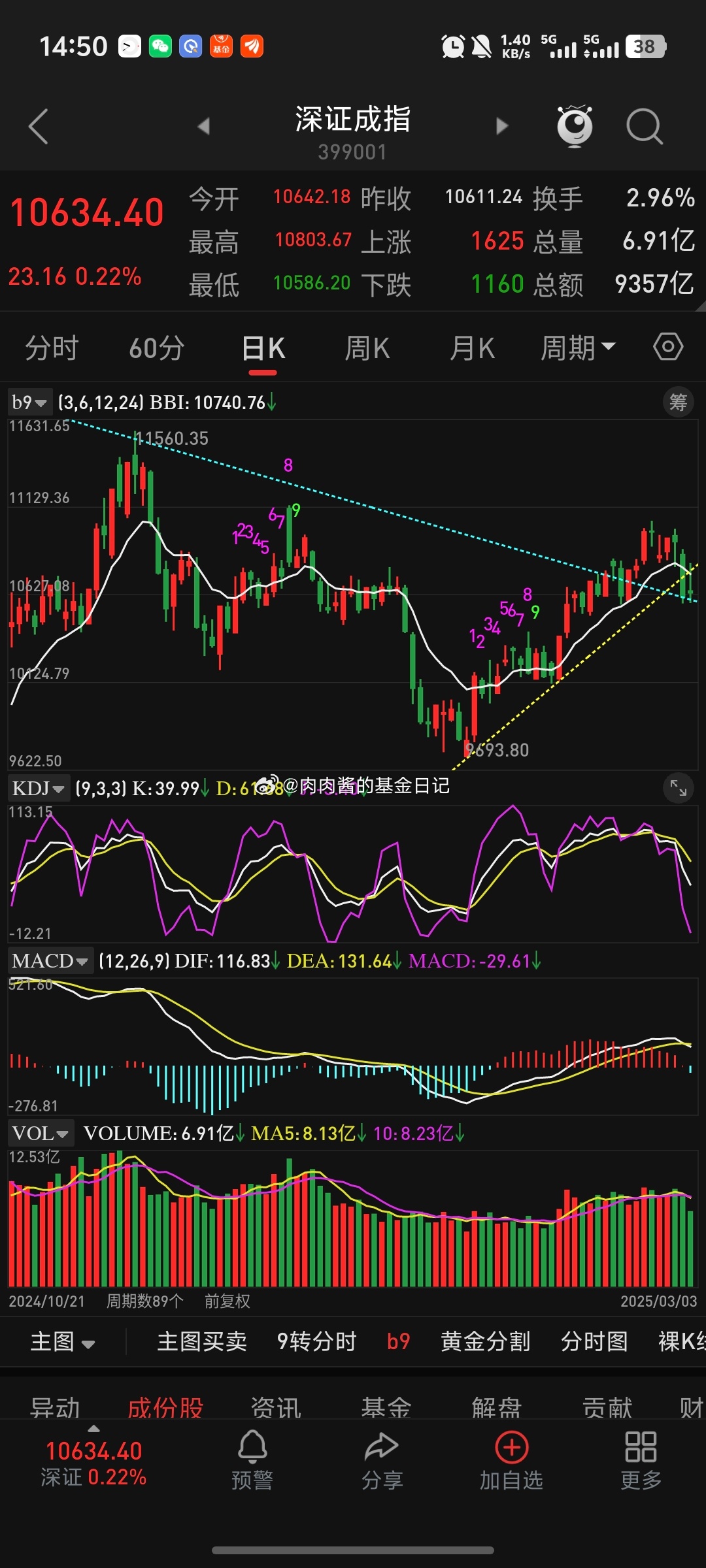This screenshot has width=706, height=1568.
Task: Open the search magnifier icon
Action: tap(644, 125)
